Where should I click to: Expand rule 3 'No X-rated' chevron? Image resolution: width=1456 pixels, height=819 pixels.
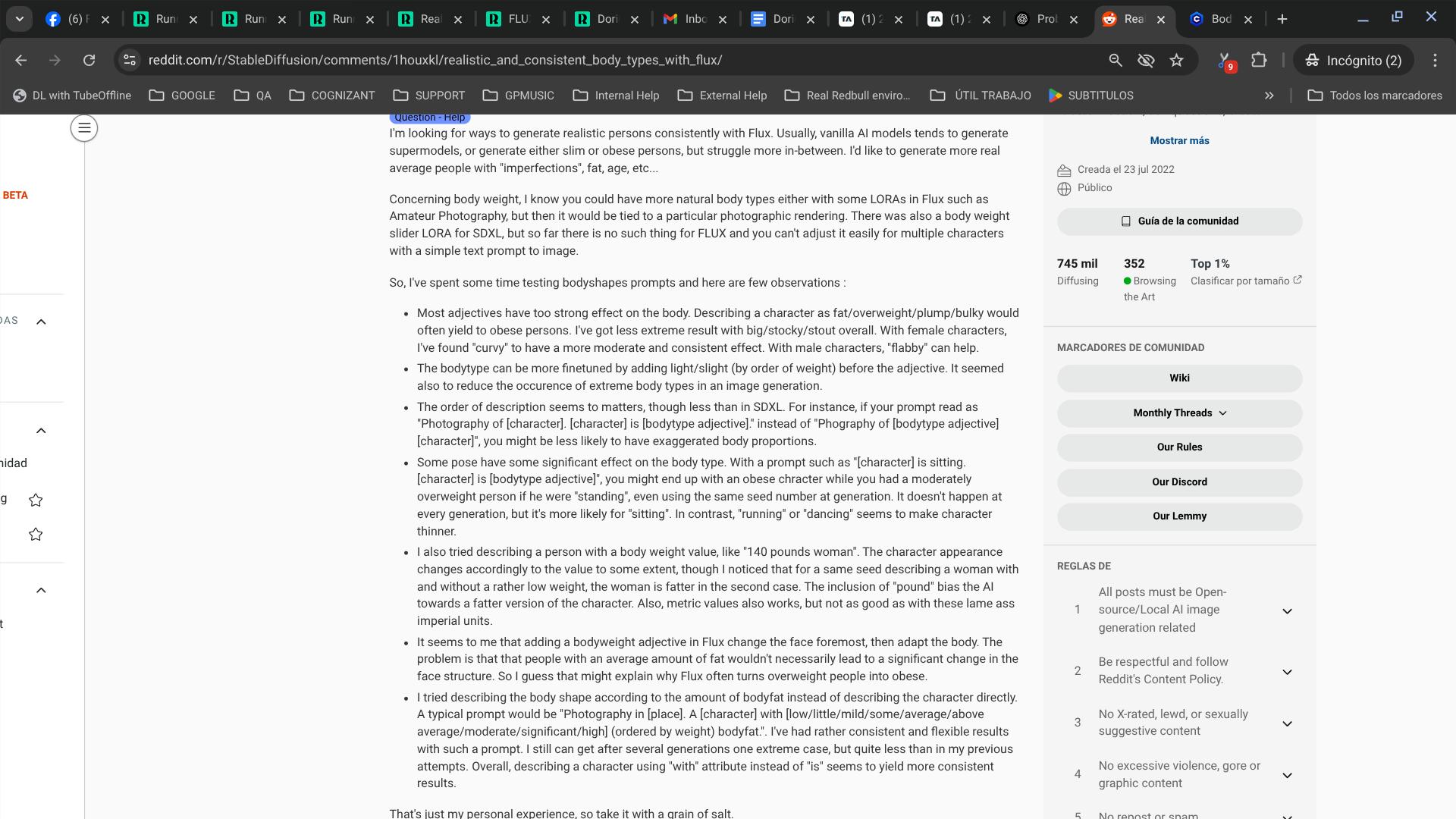click(1287, 723)
